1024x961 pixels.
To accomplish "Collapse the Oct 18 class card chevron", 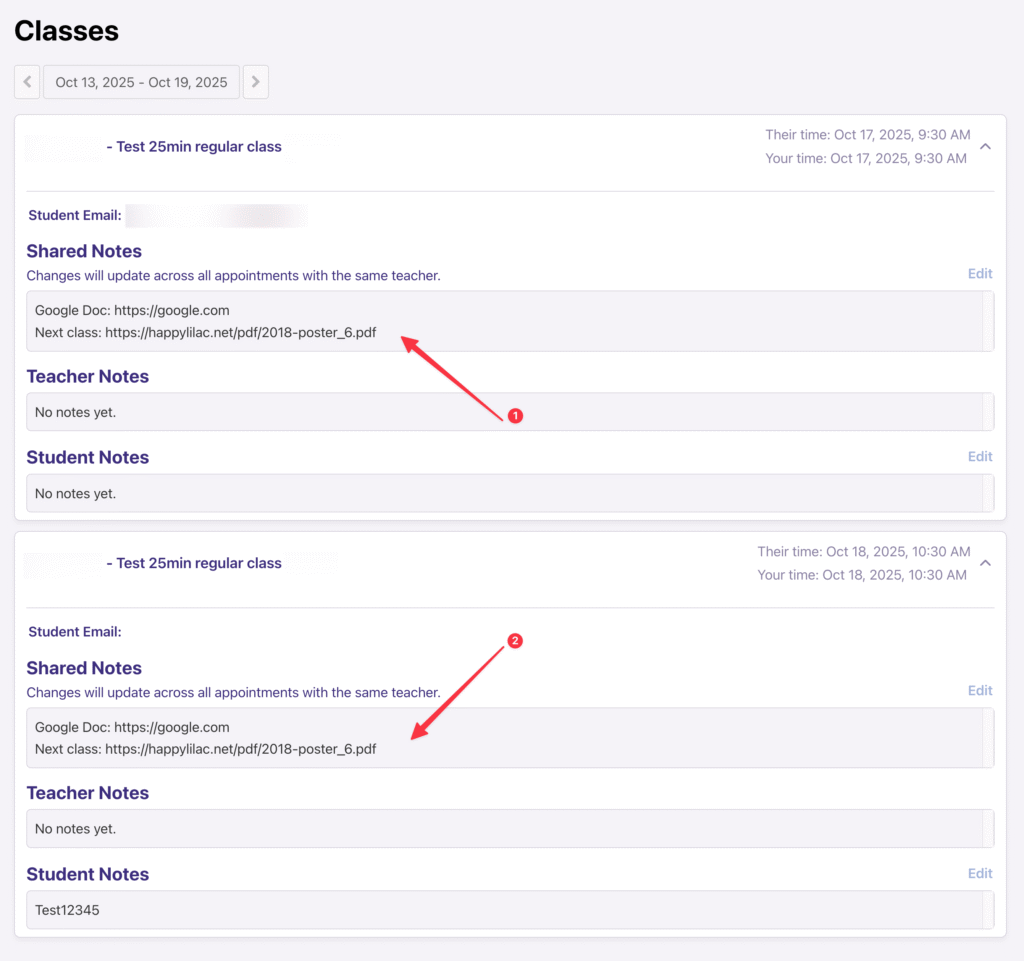I will click(985, 563).
